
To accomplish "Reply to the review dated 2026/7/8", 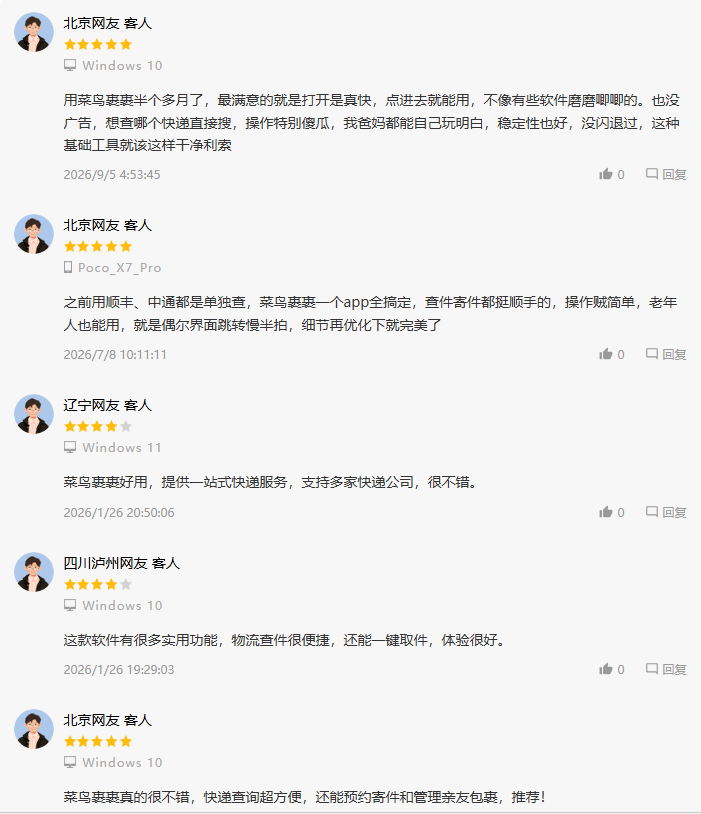I will [x=666, y=355].
